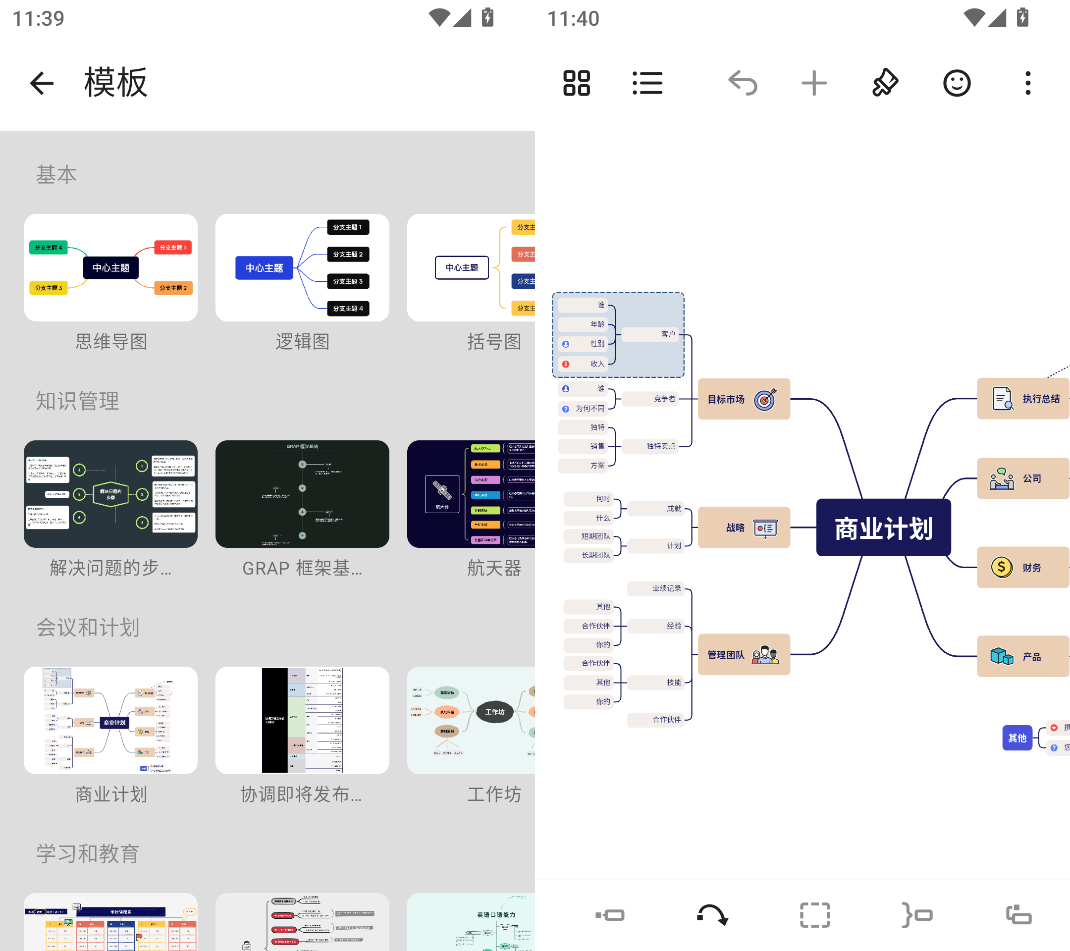1070x951 pixels.
Task: Select the 括号图 template thumbnail
Action: [x=471, y=267]
